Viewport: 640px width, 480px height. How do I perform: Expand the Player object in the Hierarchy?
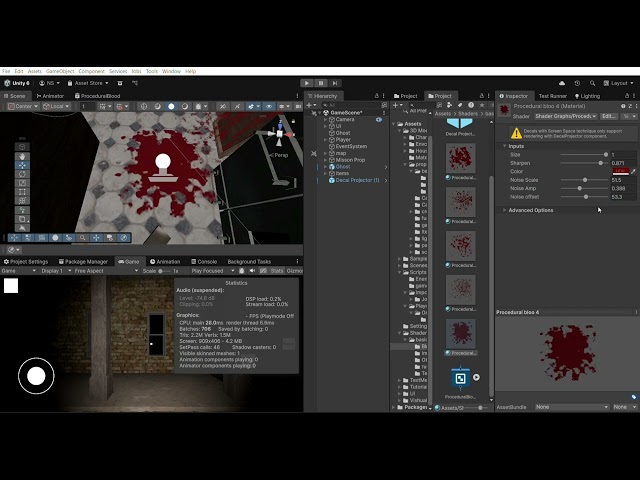[325, 140]
